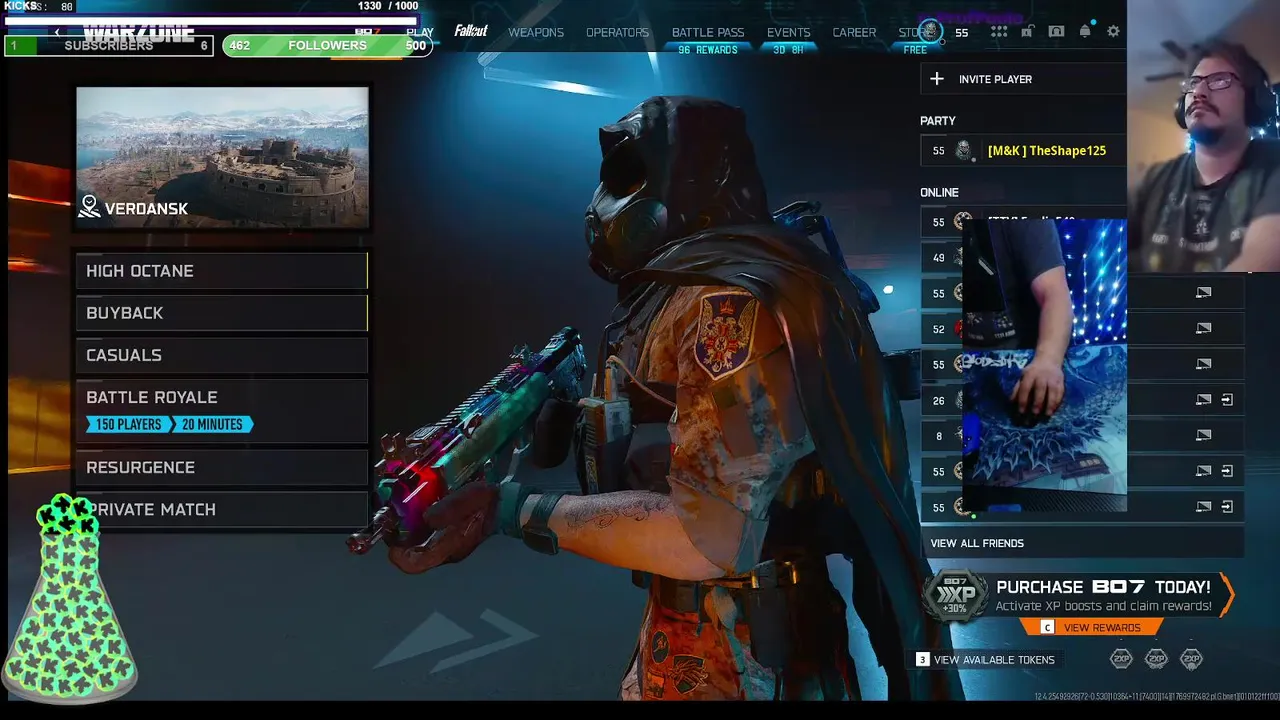Open the nine-dot grid menu icon
The image size is (1280, 720).
pyautogui.click(x=998, y=32)
